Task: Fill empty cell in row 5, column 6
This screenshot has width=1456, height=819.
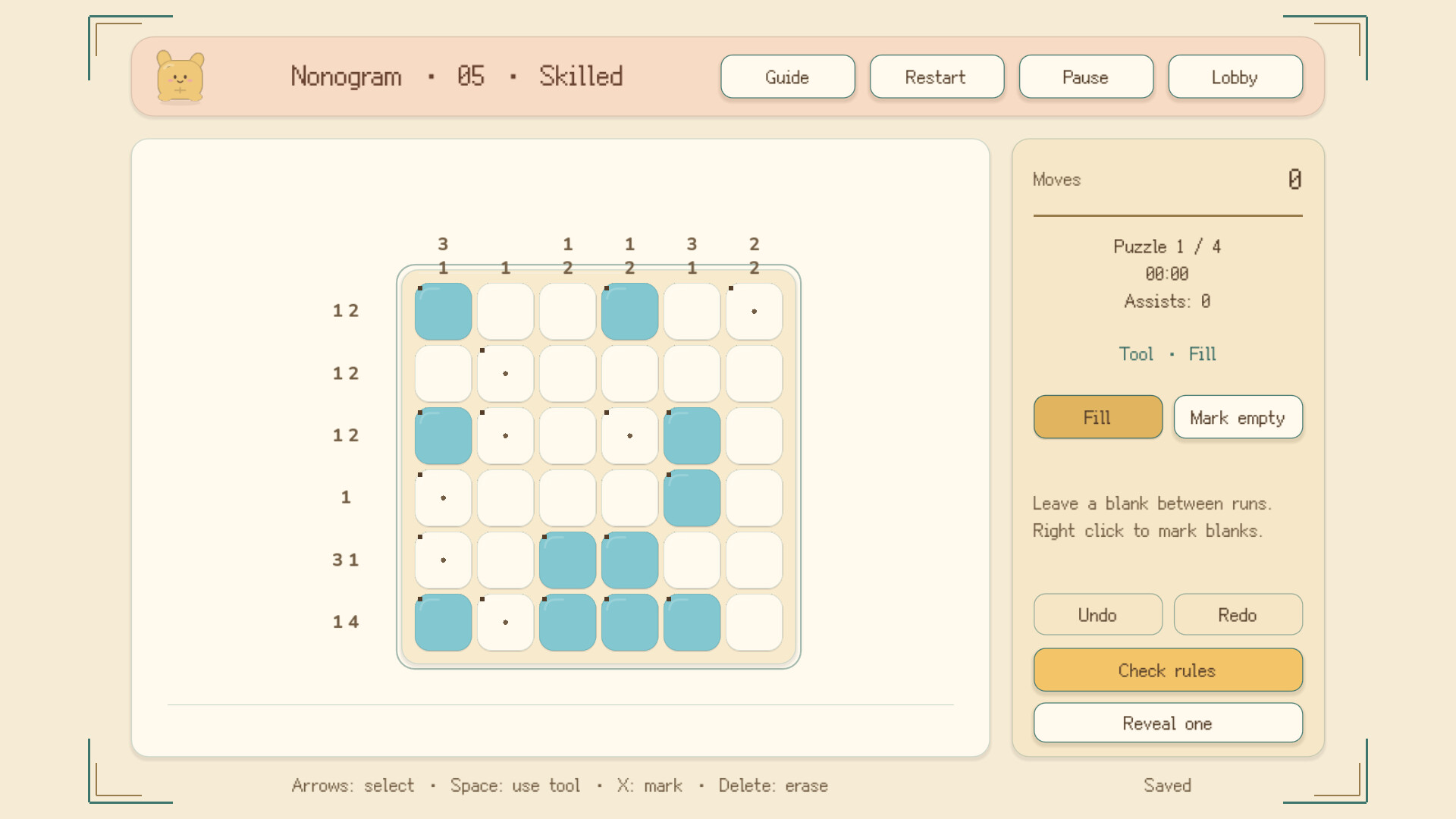Action: point(754,560)
